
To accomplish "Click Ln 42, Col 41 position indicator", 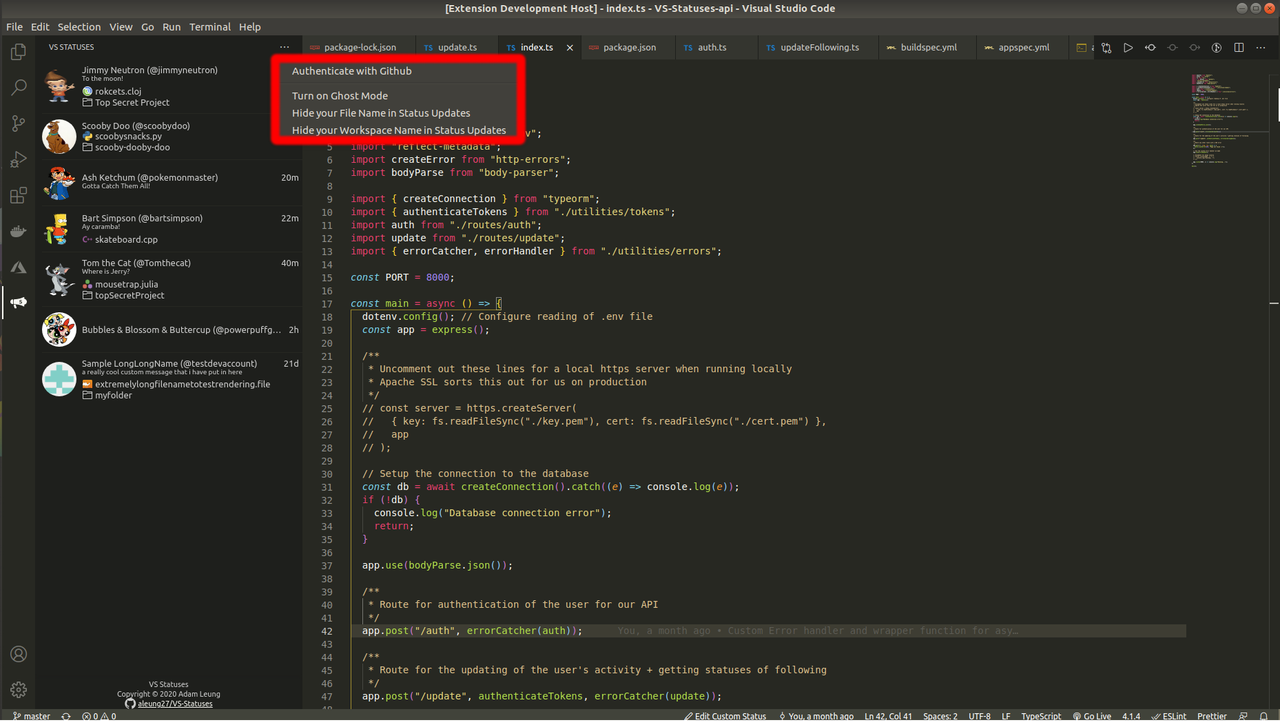I will tap(889, 716).
